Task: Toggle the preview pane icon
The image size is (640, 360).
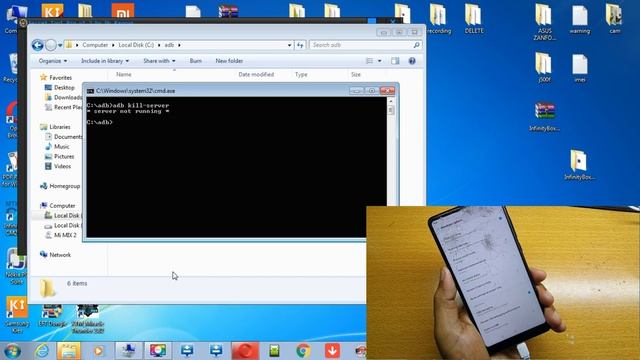Action: pos(395,61)
